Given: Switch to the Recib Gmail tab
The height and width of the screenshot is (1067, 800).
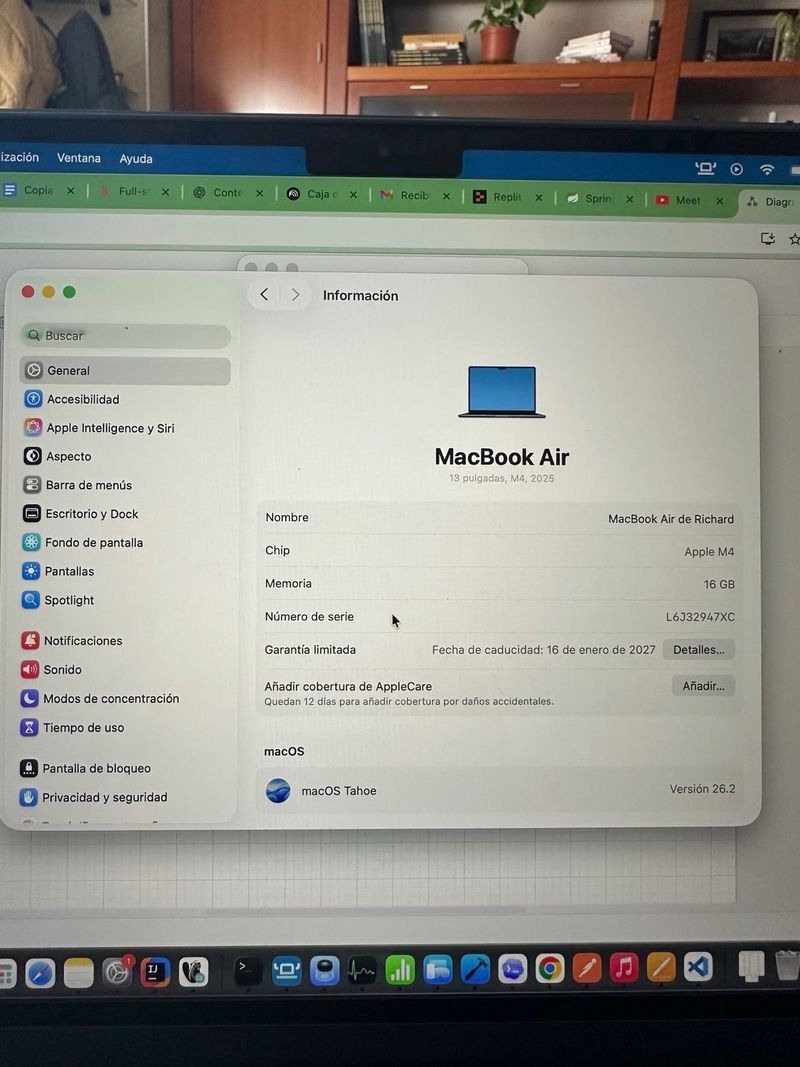Looking at the screenshot, I should click(414, 196).
